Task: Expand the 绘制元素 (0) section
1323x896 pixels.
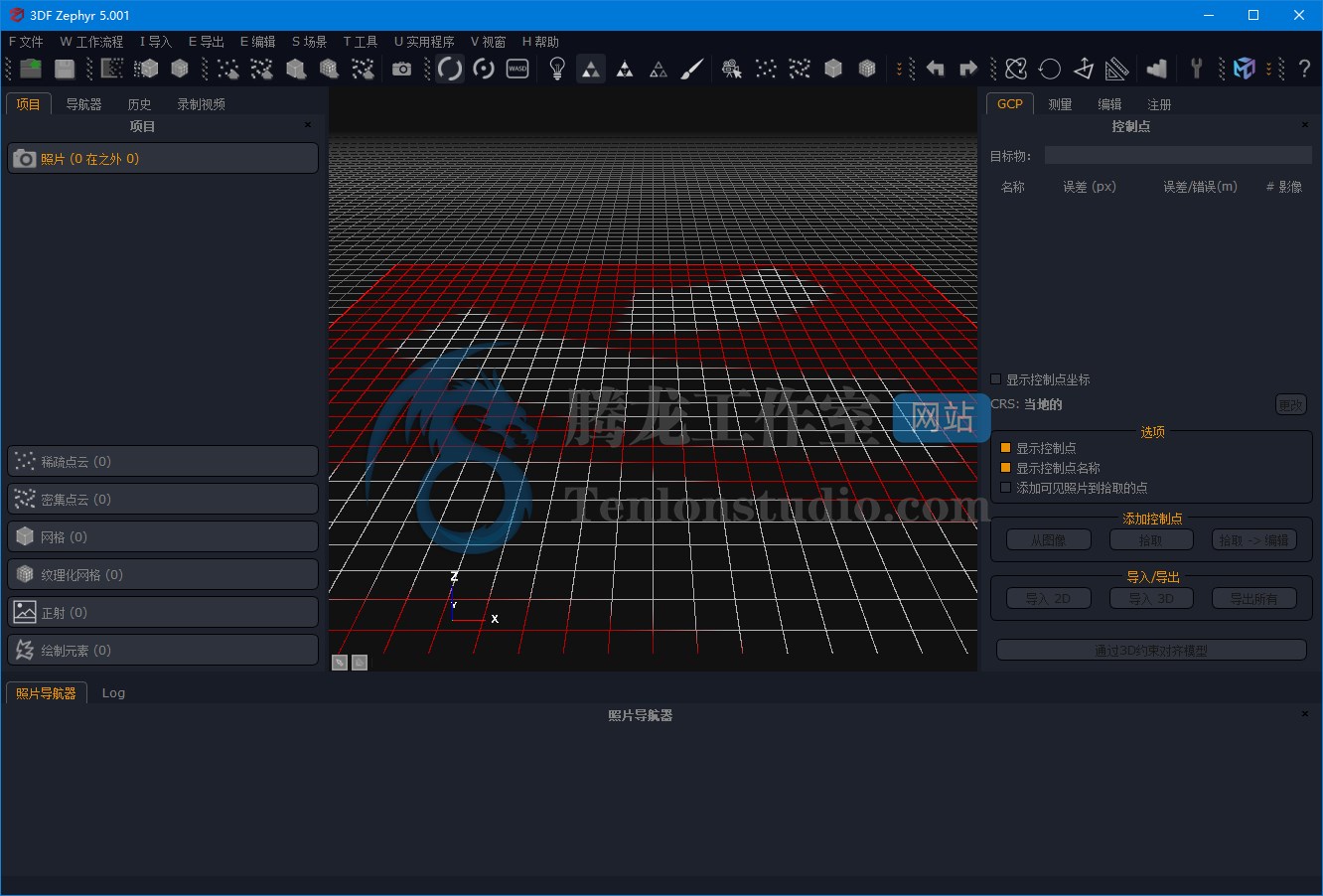Action: point(163,651)
